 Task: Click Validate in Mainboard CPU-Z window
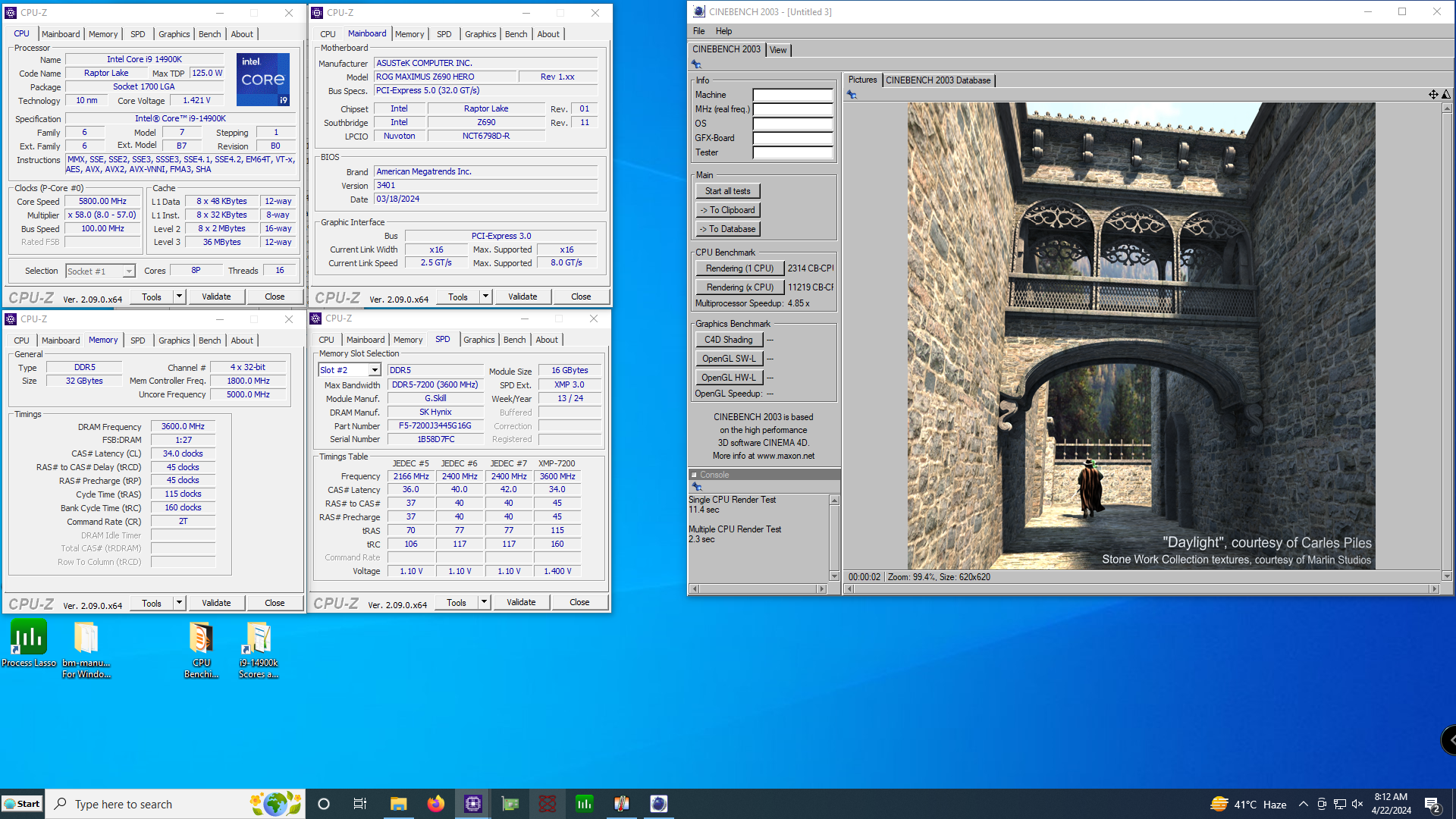point(522,297)
